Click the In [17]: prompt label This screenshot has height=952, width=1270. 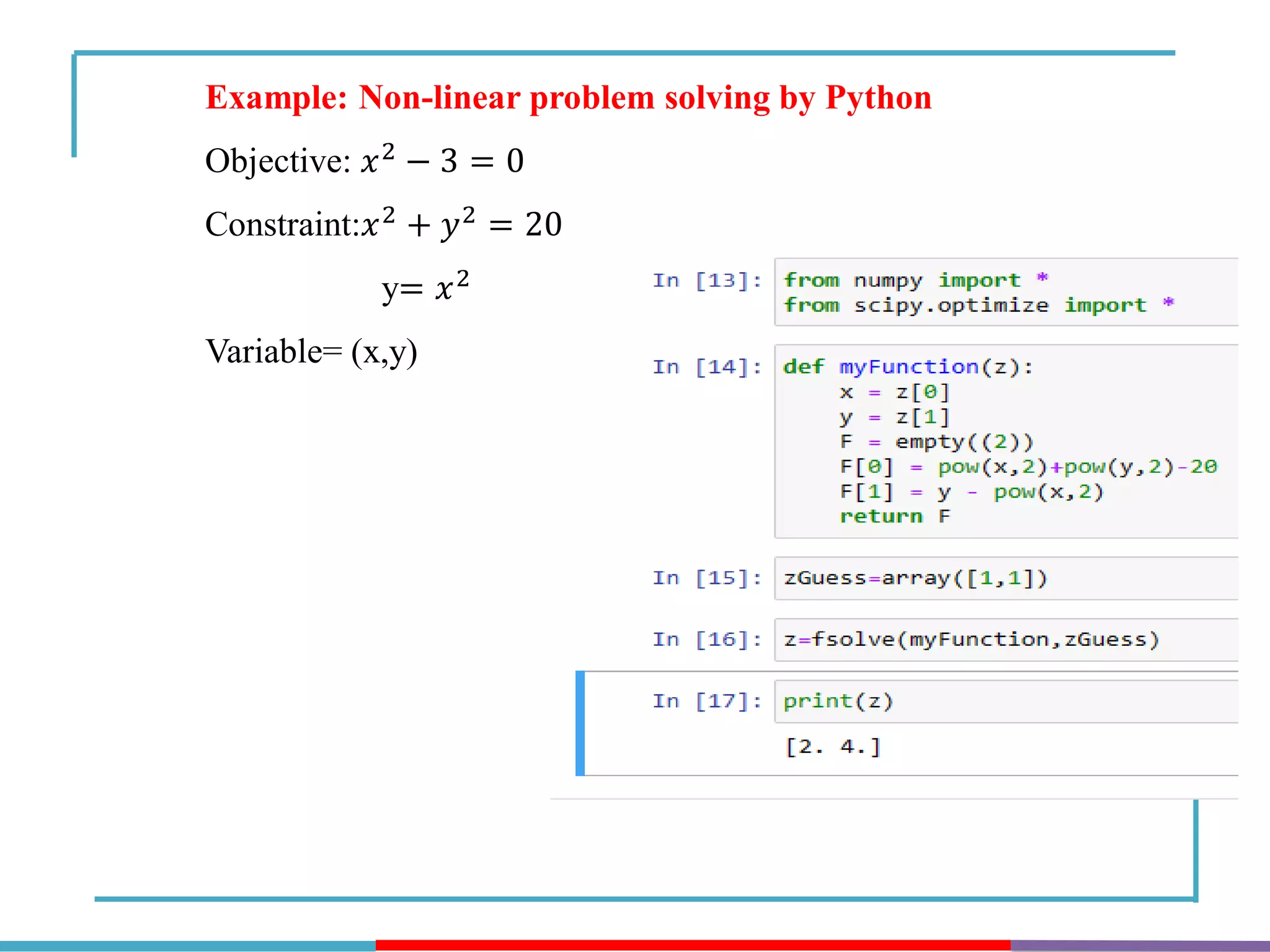tap(707, 702)
